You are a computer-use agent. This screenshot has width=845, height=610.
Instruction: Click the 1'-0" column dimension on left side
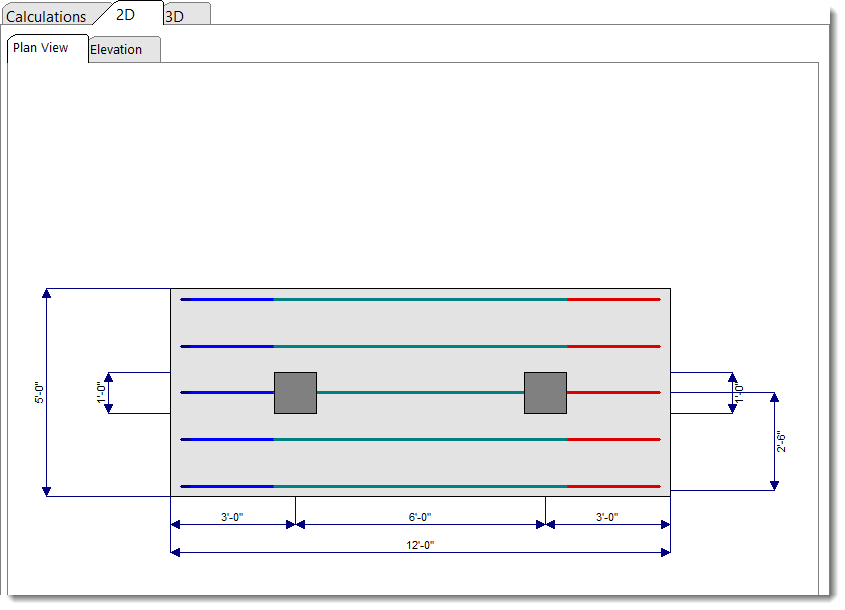coord(100,393)
